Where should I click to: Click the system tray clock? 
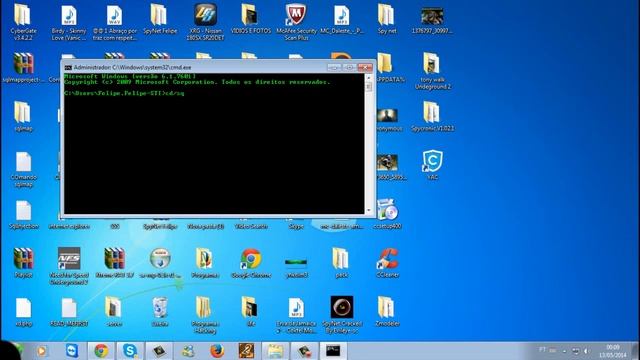click(613, 351)
